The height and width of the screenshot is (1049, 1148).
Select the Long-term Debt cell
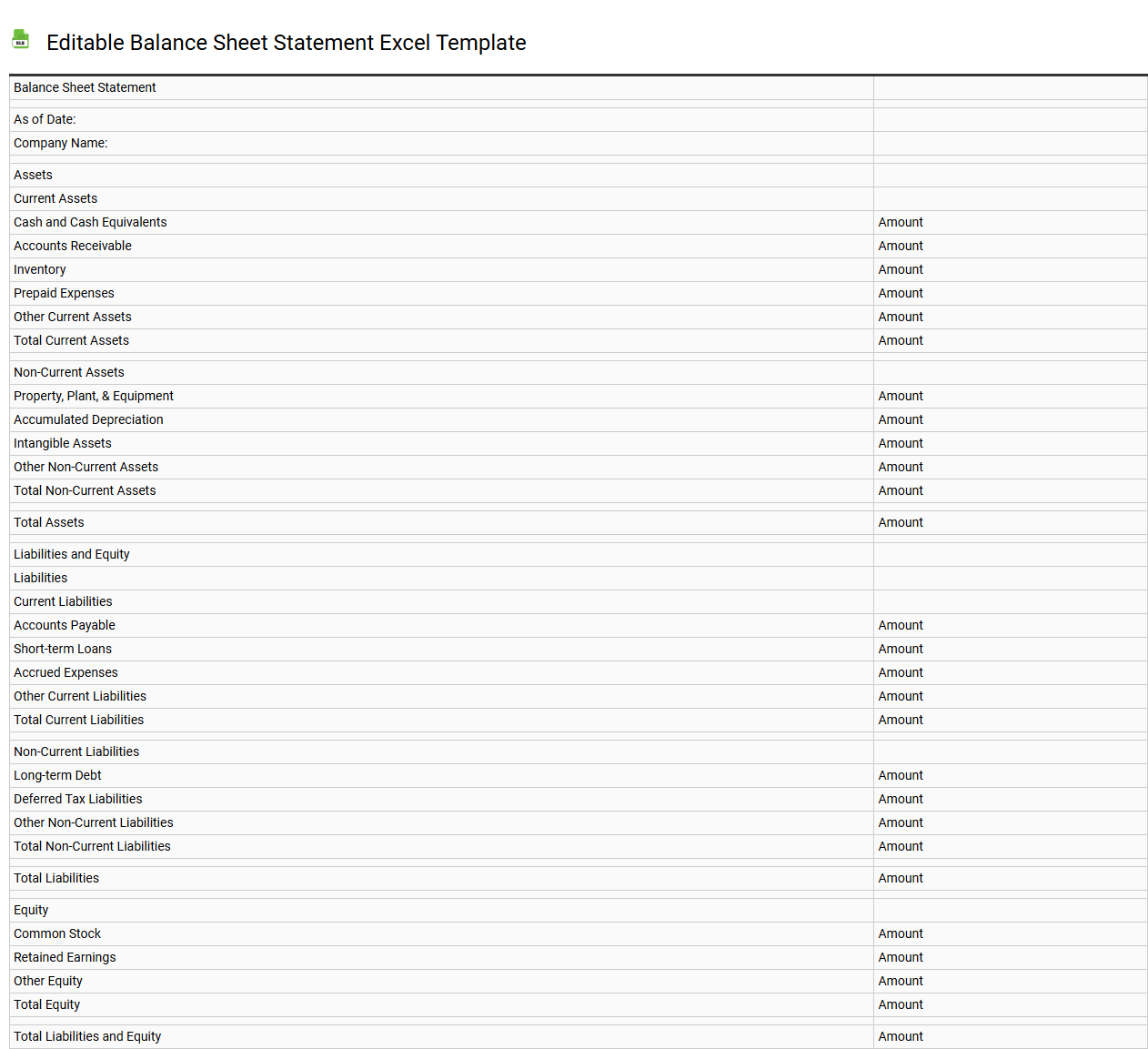57,775
